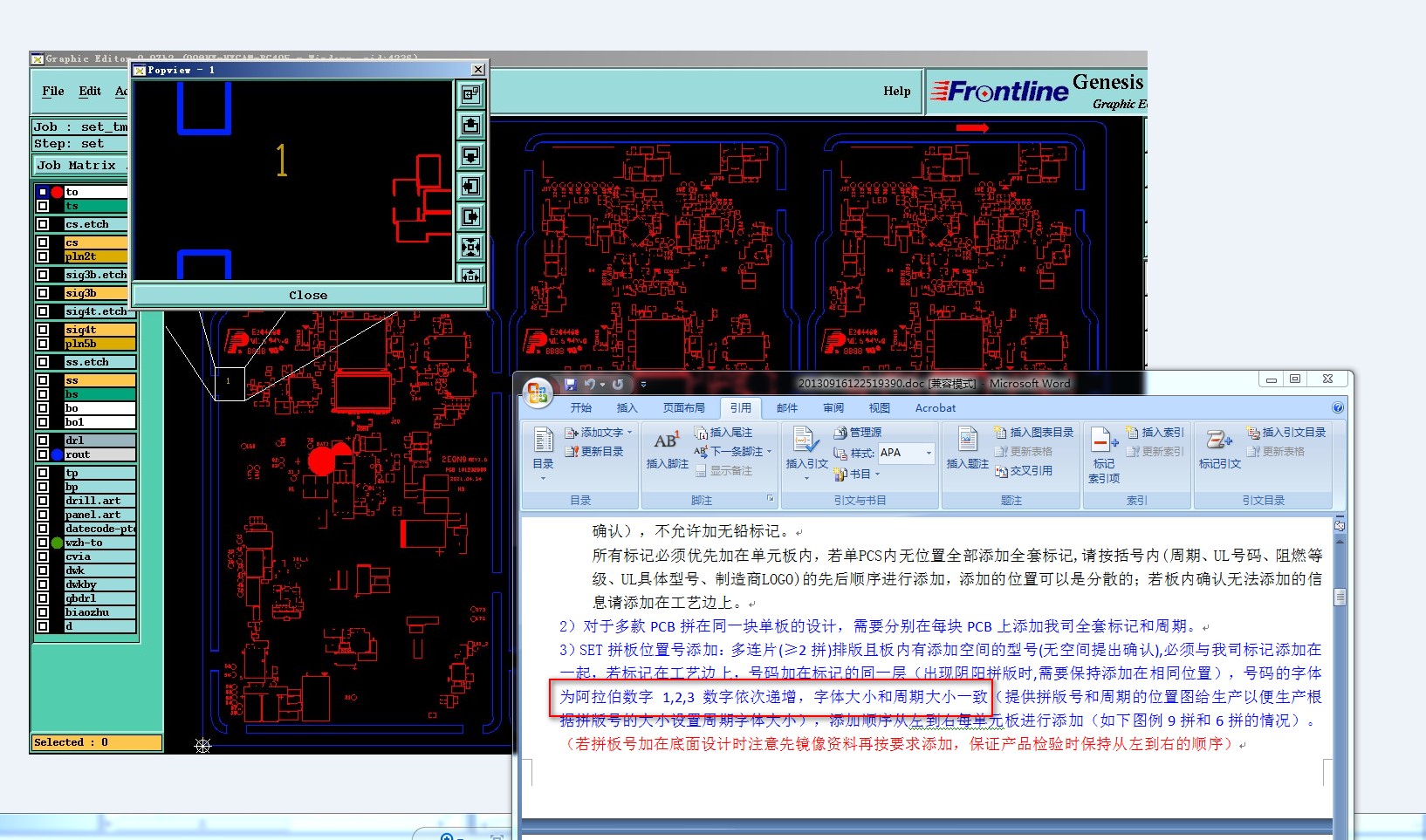Expand 插入引文 dropdown

click(807, 478)
